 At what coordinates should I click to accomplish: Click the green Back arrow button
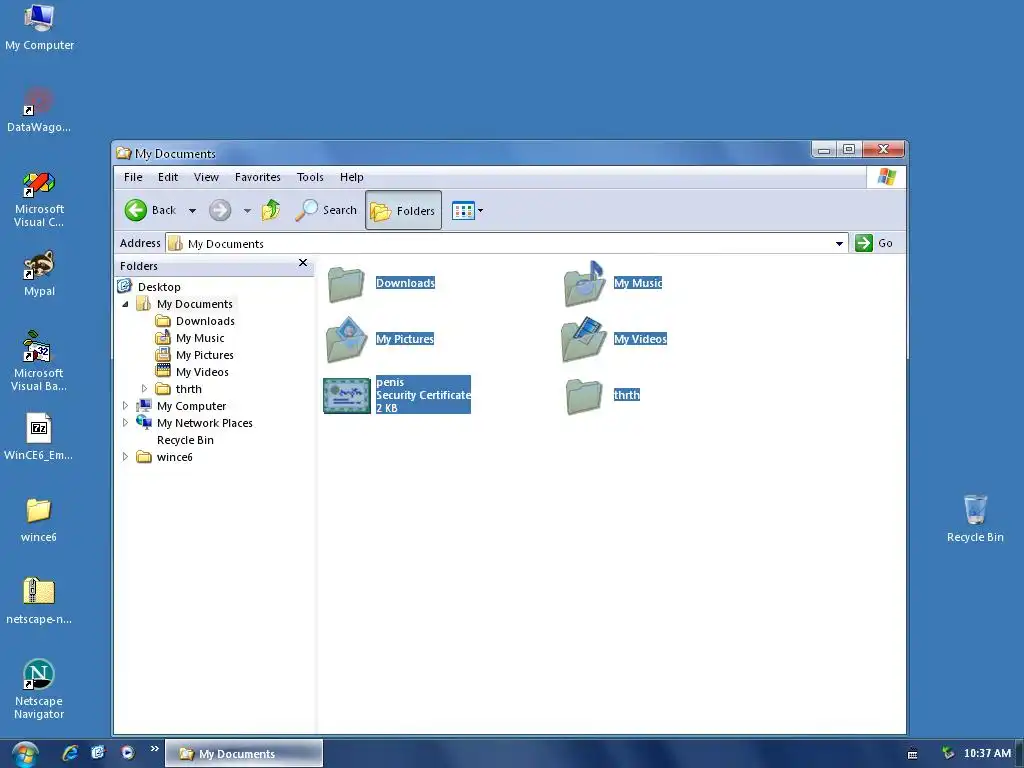136,210
